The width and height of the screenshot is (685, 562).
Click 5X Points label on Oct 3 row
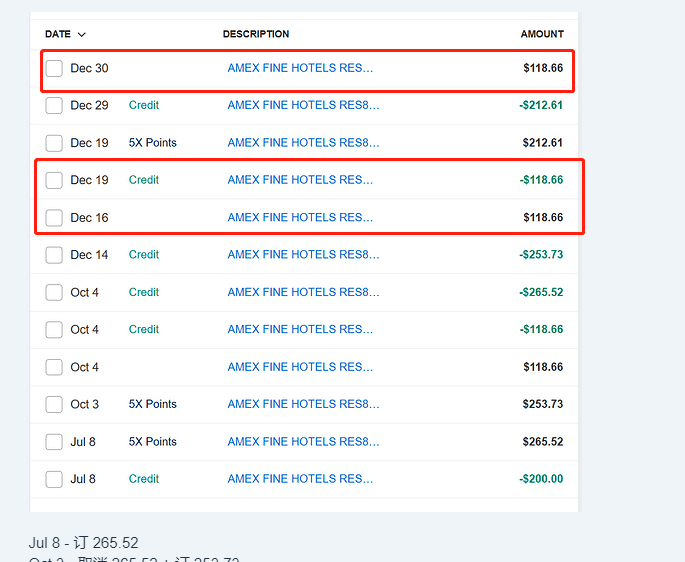152,405
